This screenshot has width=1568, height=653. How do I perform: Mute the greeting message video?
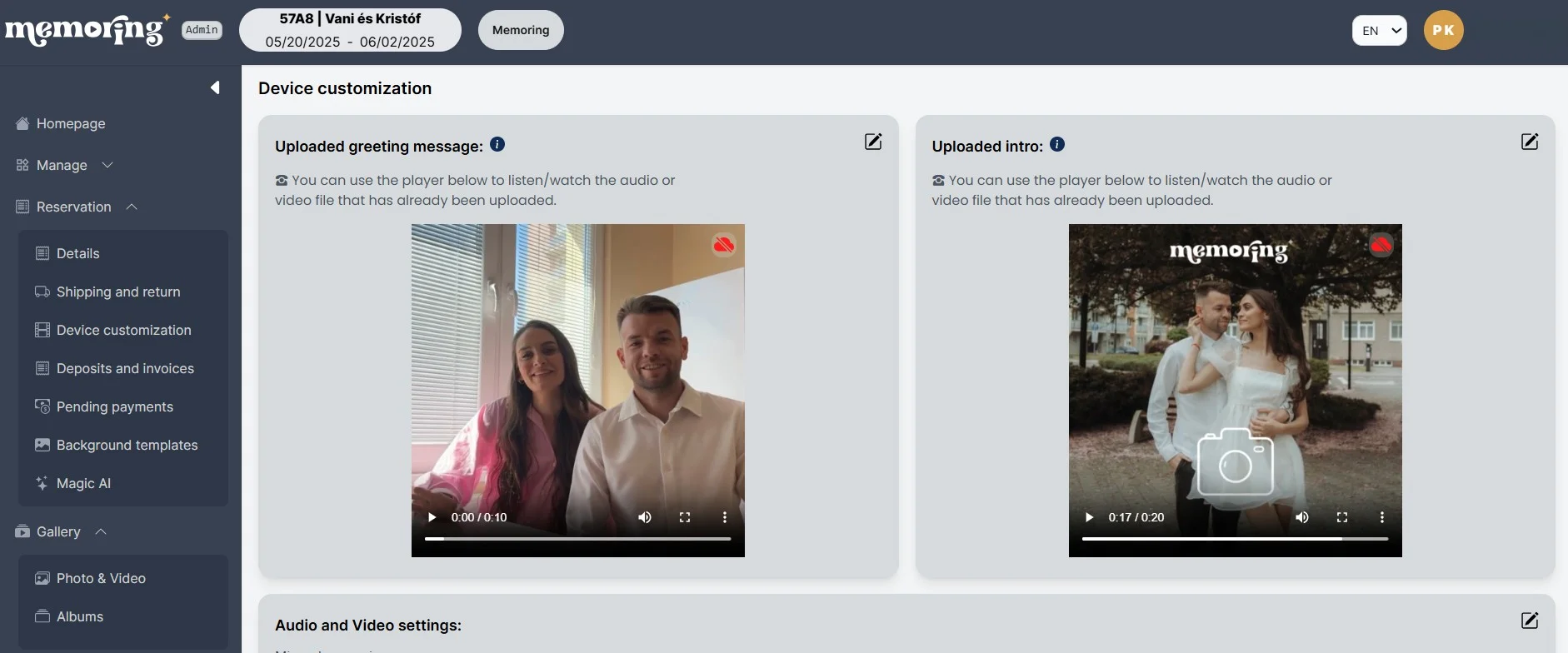point(645,517)
